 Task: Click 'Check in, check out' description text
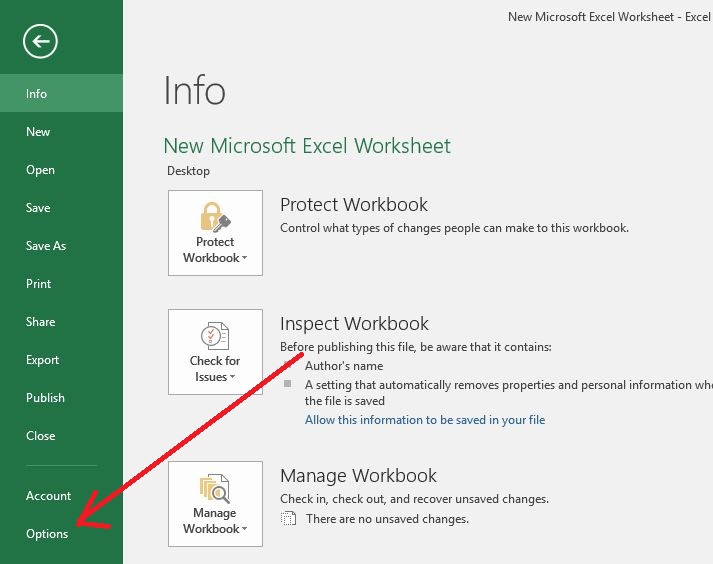click(x=414, y=499)
